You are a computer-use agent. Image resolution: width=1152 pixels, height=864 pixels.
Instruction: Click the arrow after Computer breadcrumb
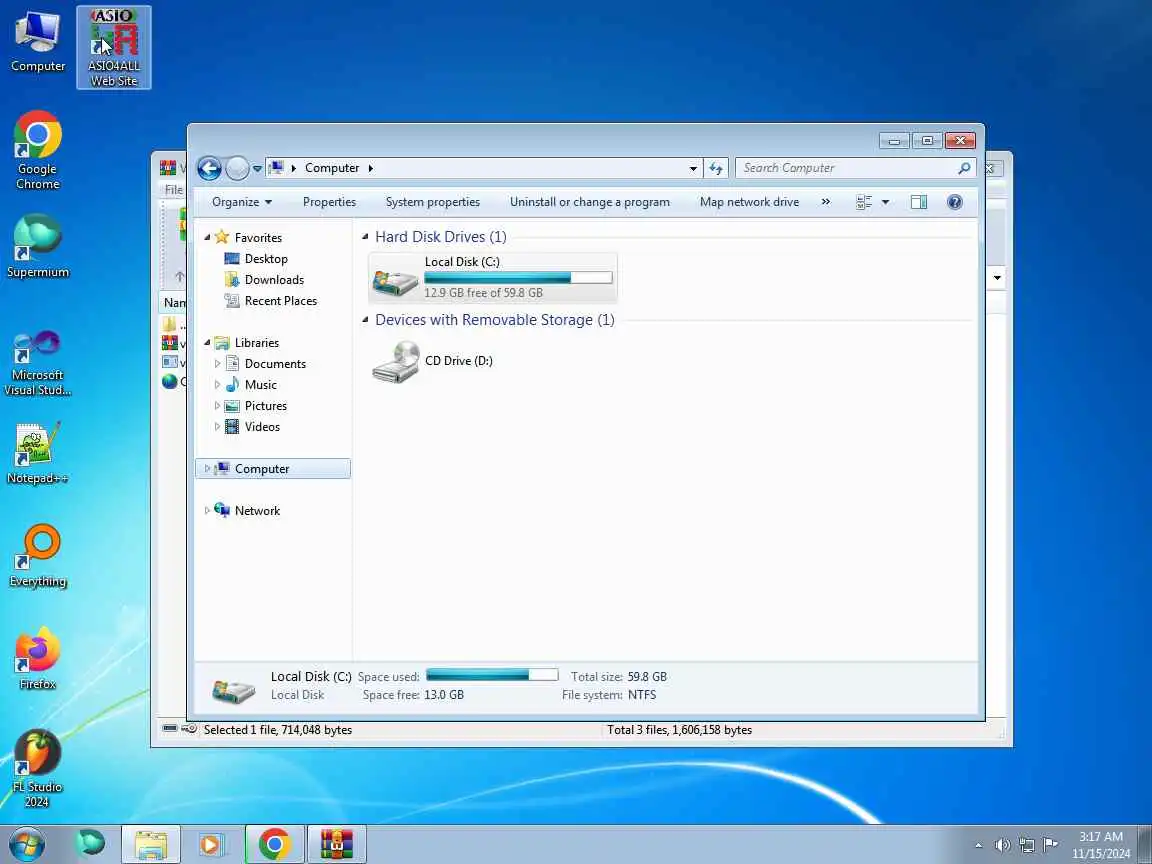coord(370,168)
